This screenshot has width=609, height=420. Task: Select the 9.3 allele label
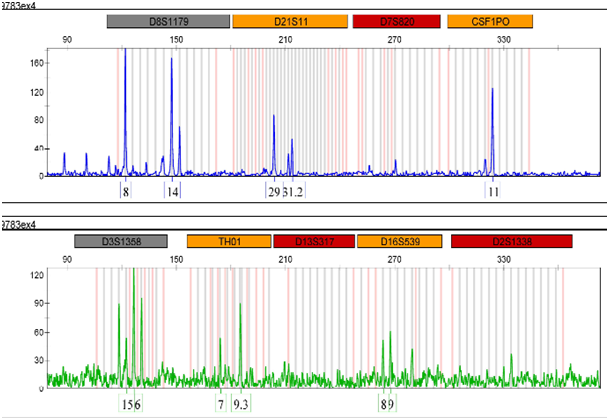point(241,404)
